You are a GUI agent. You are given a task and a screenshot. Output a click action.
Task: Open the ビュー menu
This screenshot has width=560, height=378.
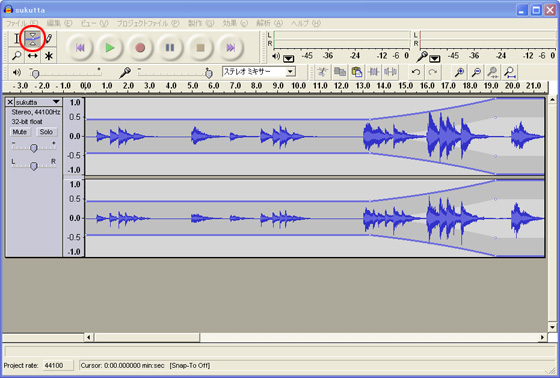(x=94, y=23)
